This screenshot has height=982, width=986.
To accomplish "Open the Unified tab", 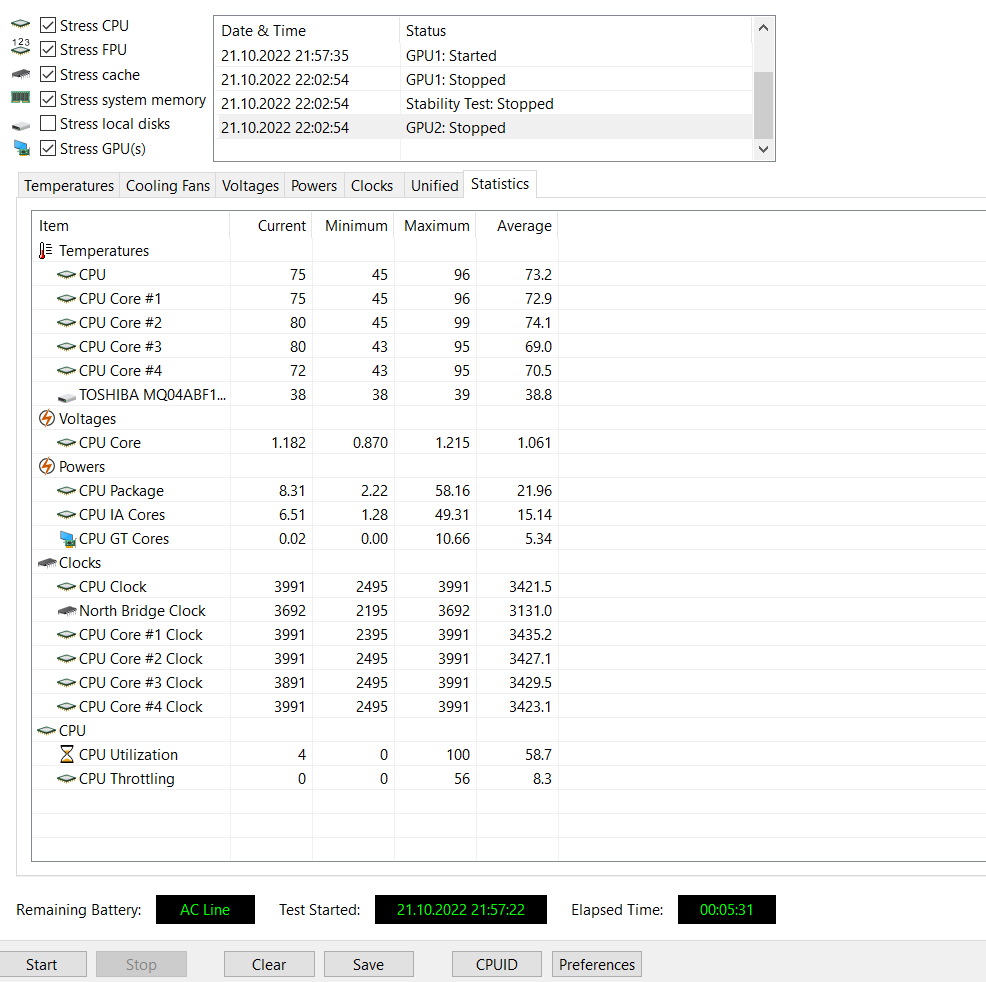I will [434, 185].
